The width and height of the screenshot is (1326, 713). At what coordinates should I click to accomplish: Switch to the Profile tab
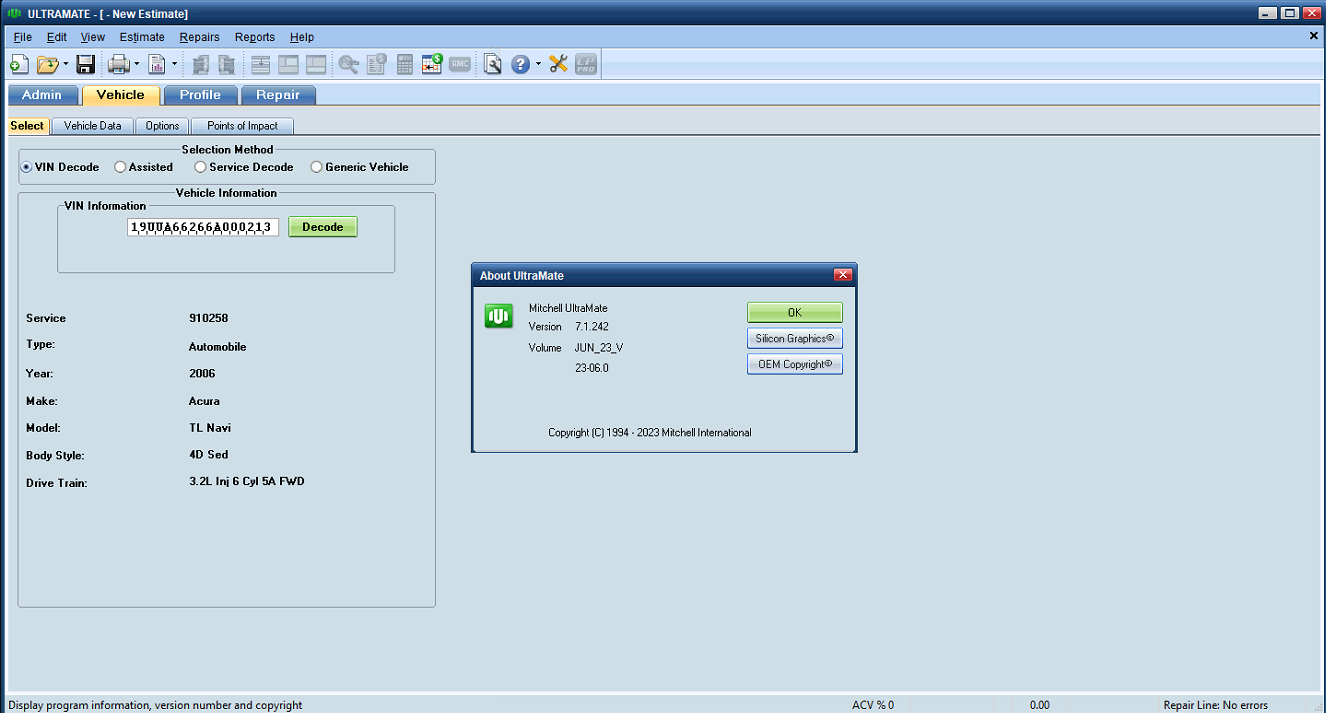[x=200, y=94]
